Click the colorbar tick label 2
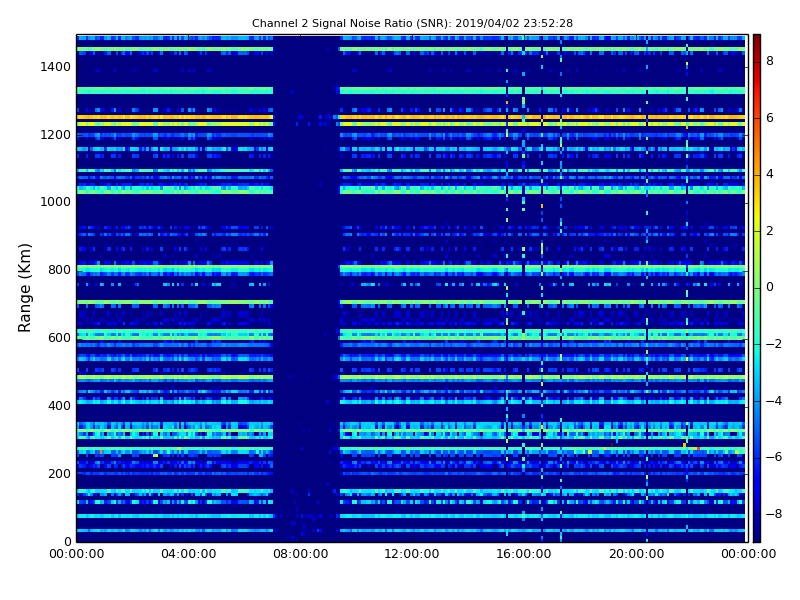This screenshot has width=800, height=600. pos(770,231)
